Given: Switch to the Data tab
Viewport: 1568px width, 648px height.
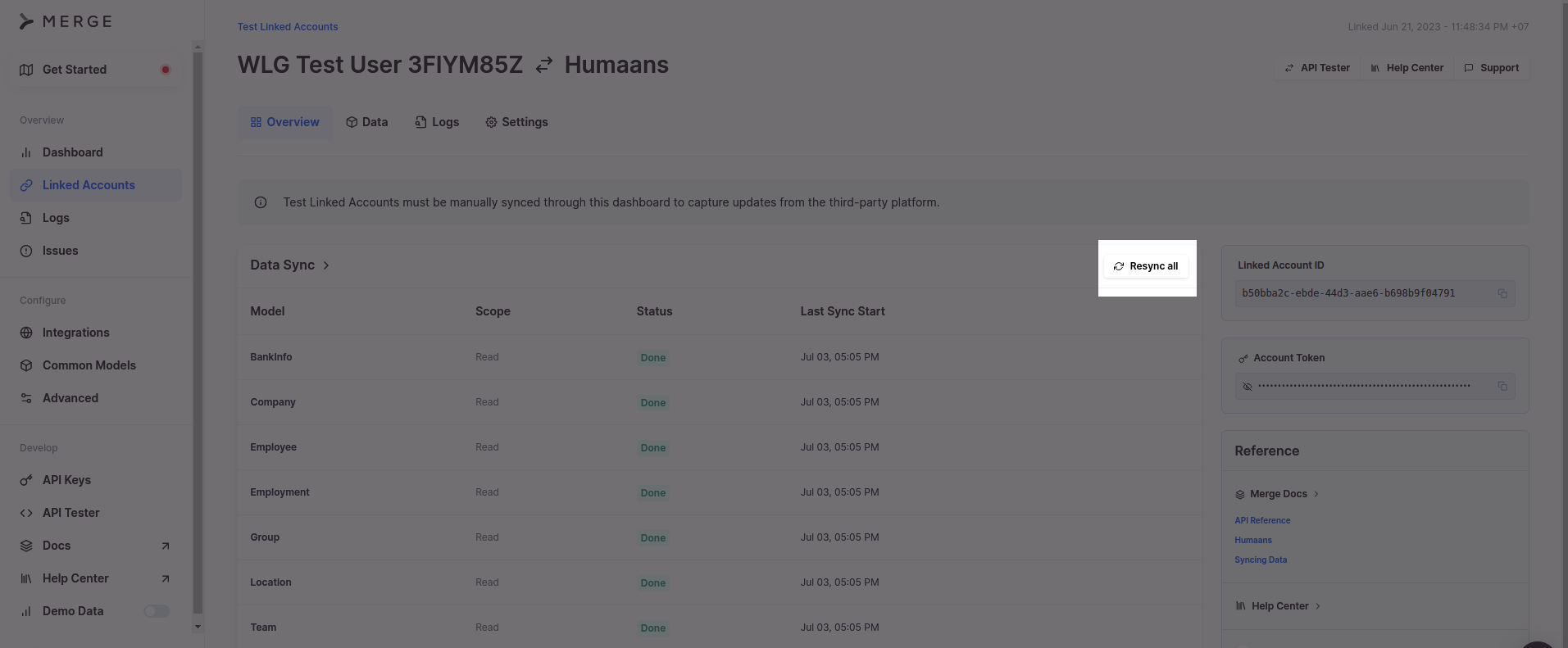Looking at the screenshot, I should click(366, 122).
